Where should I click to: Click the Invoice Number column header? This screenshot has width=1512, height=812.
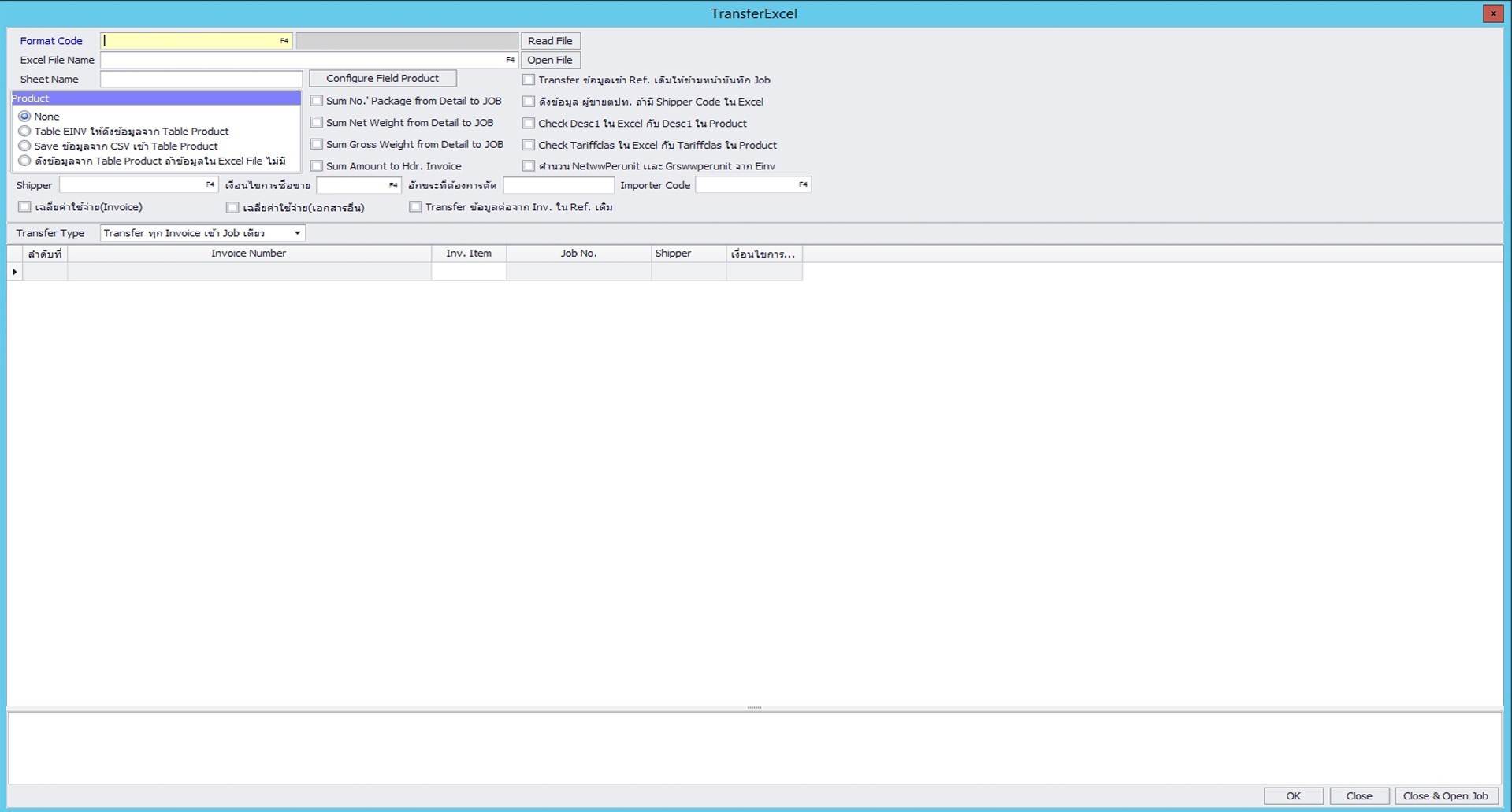(x=249, y=253)
